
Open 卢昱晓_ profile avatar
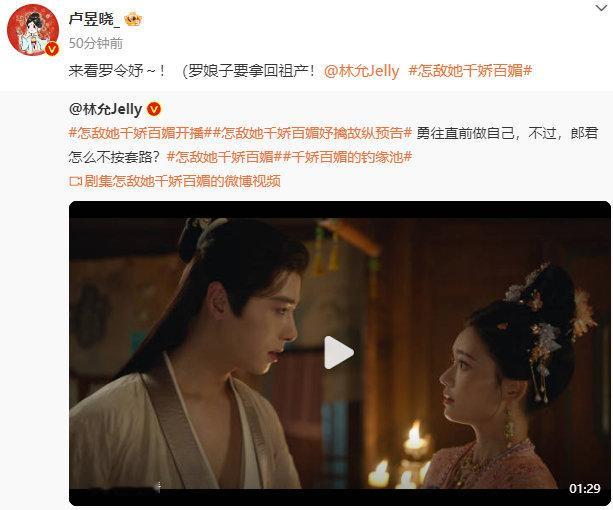coord(33,30)
